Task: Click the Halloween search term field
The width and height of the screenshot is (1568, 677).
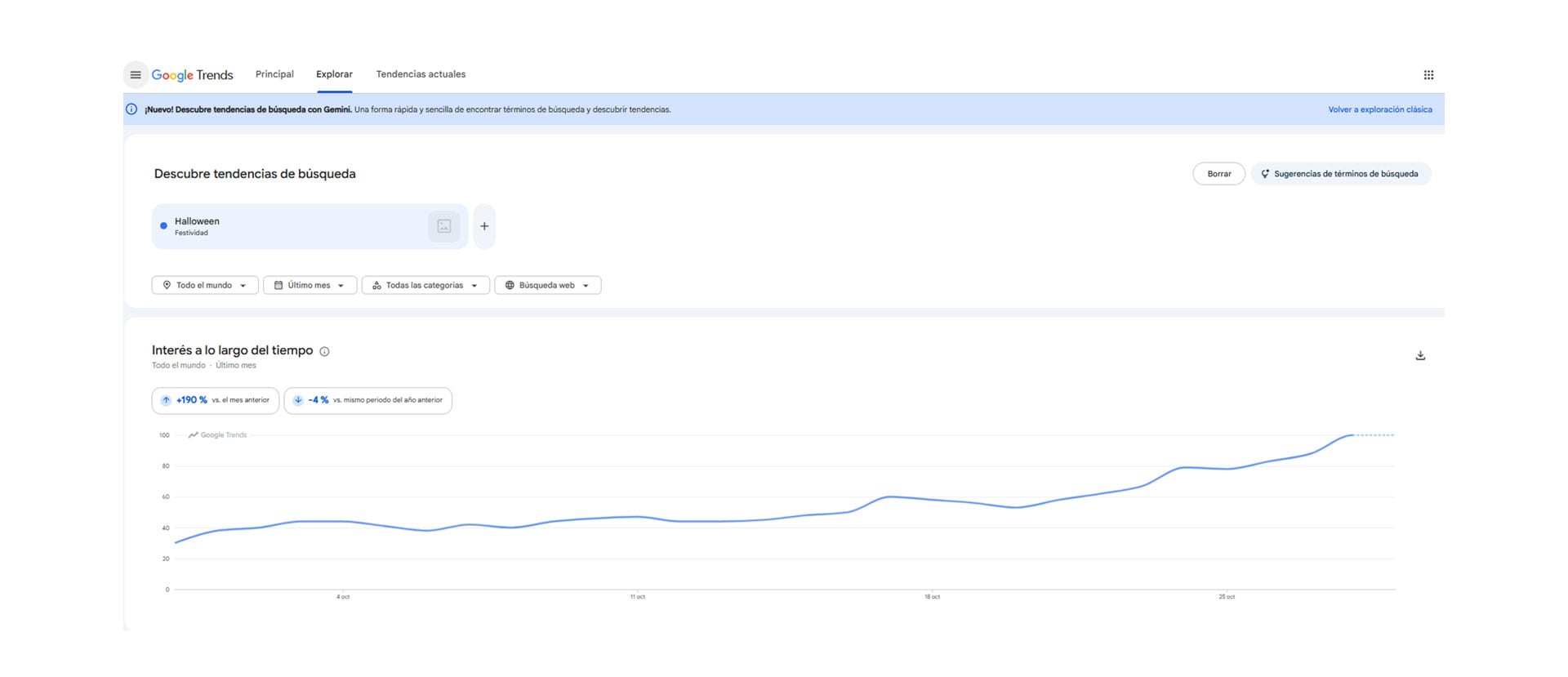Action: click(310, 226)
